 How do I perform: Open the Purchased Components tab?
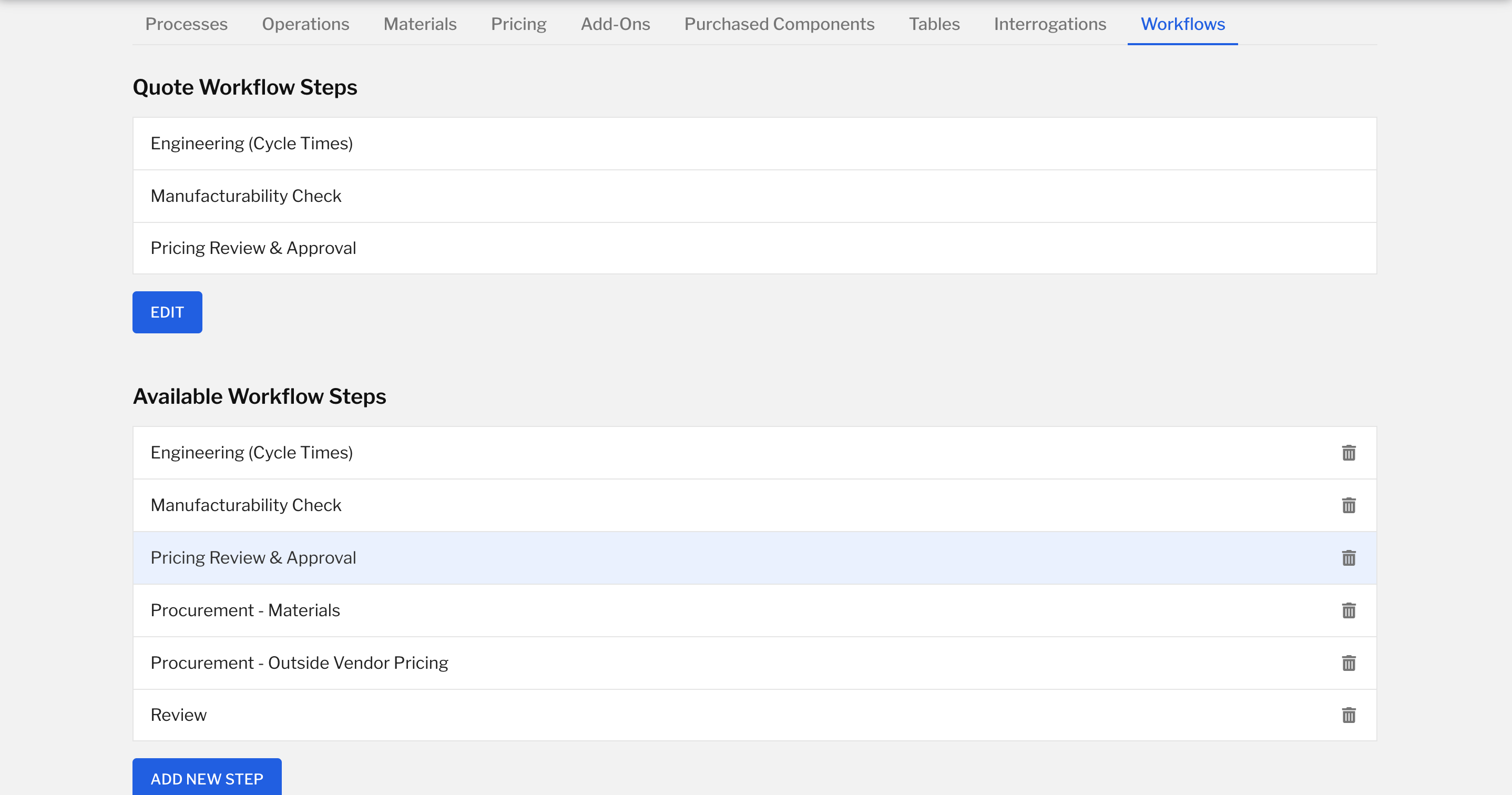pos(779,24)
